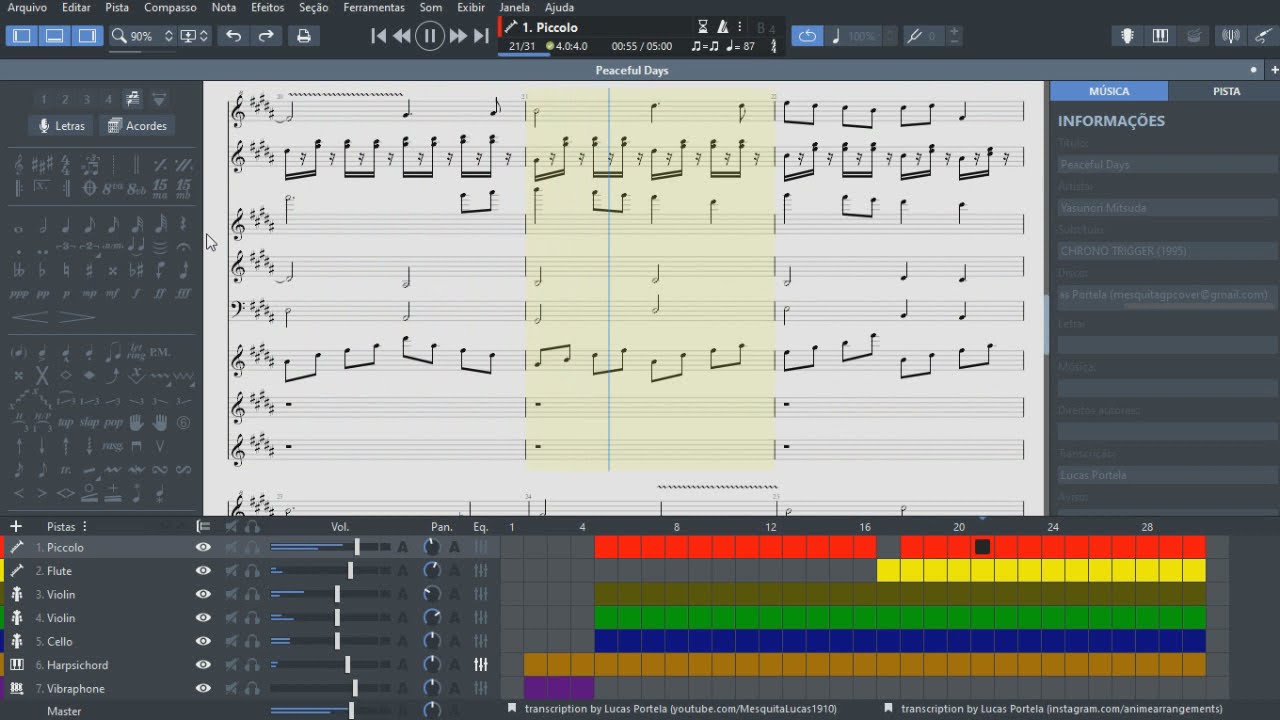
Task: Open the Acordes chords editor
Action: coord(138,126)
